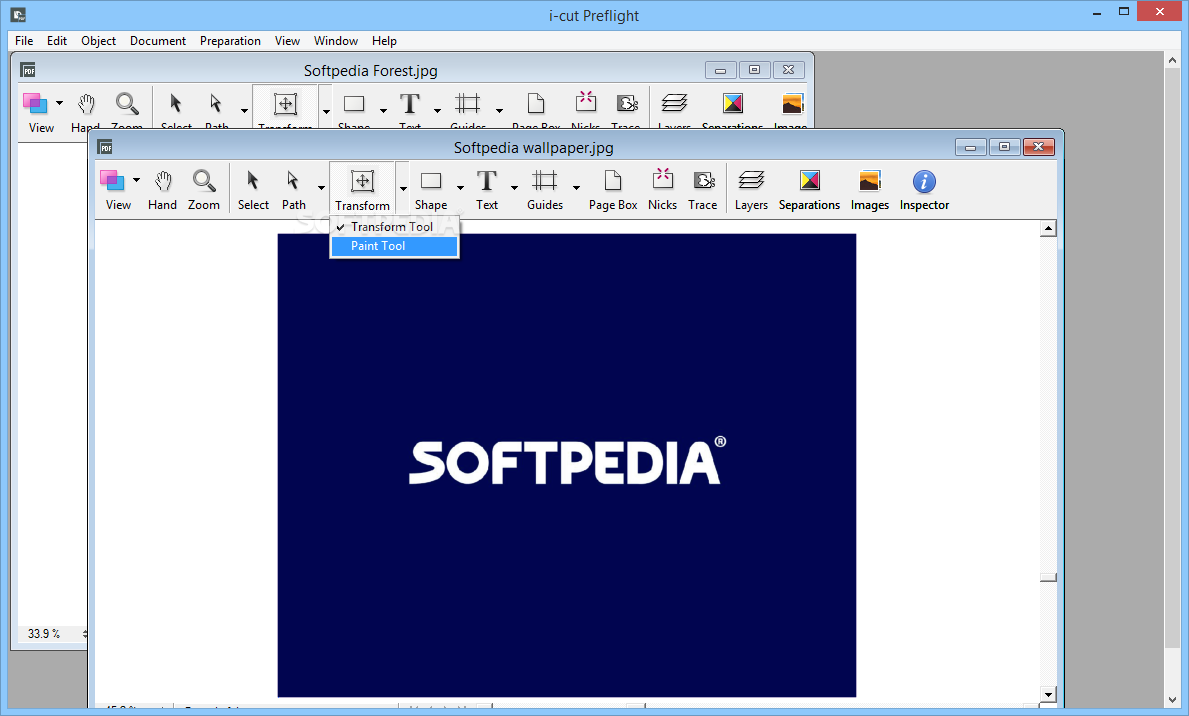1189x716 pixels.
Task: Select the Trace tool in wallpaper window
Action: (x=703, y=190)
